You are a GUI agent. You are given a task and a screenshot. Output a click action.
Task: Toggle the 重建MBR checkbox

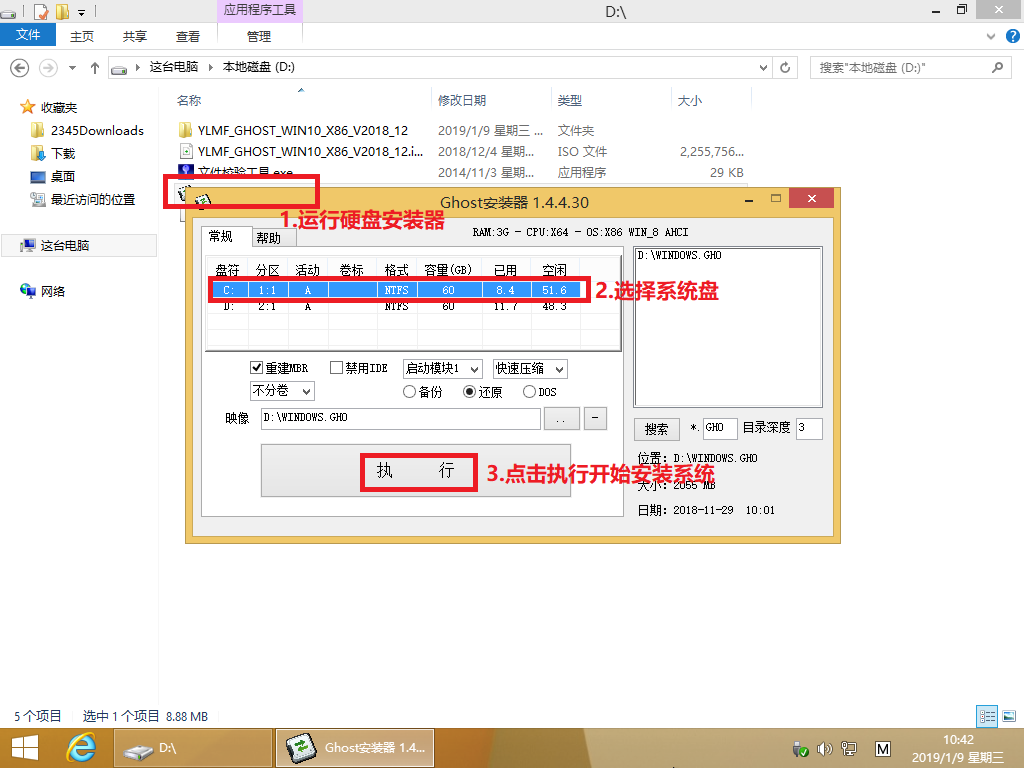(x=257, y=368)
